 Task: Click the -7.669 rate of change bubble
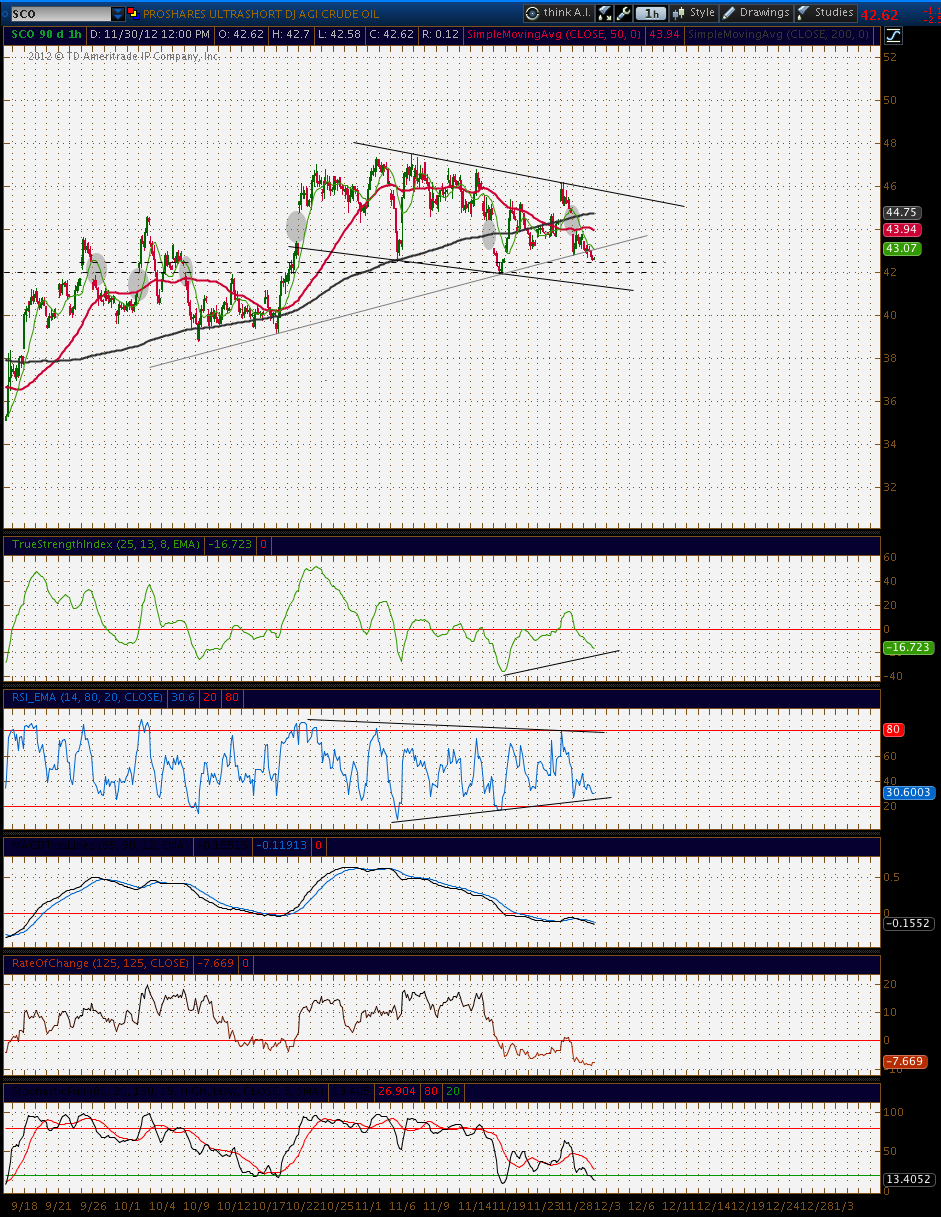tap(905, 1062)
